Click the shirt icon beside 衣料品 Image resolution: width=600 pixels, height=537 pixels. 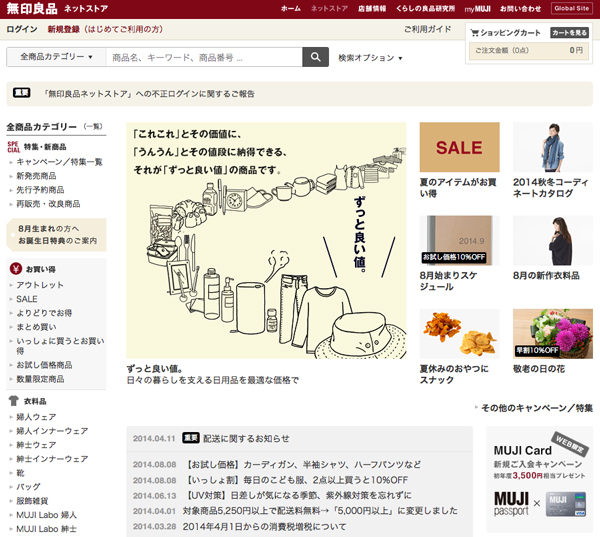(14, 400)
